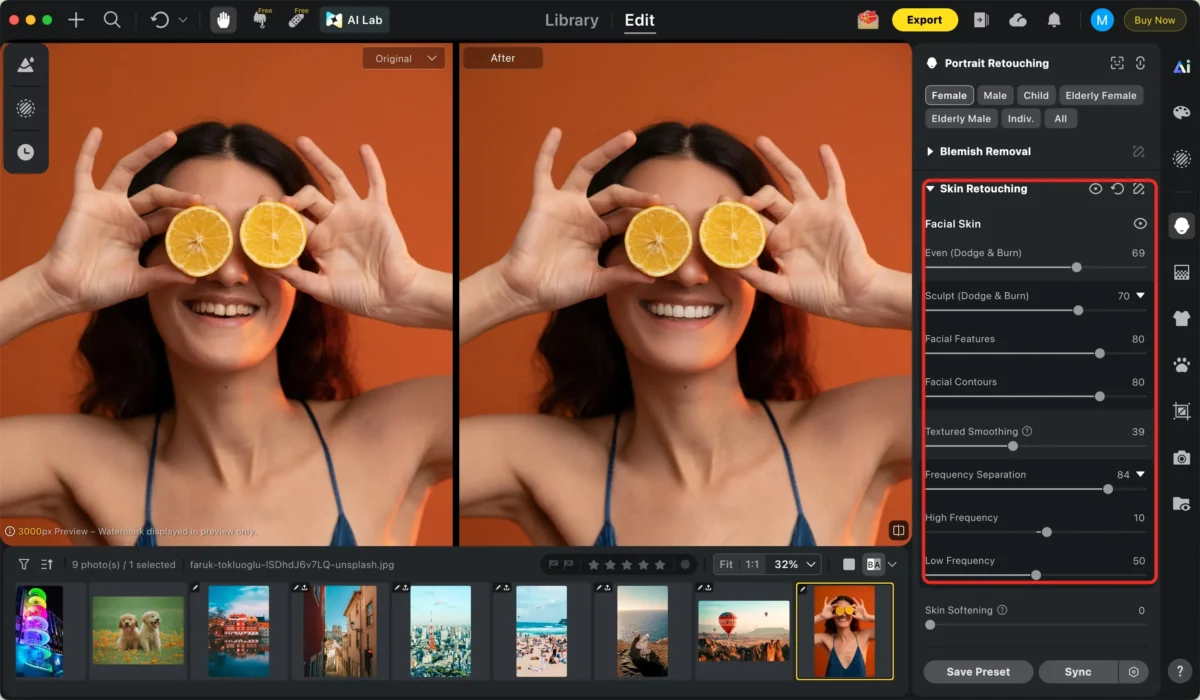This screenshot has width=1200, height=700.
Task: Switch to the Library tab
Action: point(572,20)
